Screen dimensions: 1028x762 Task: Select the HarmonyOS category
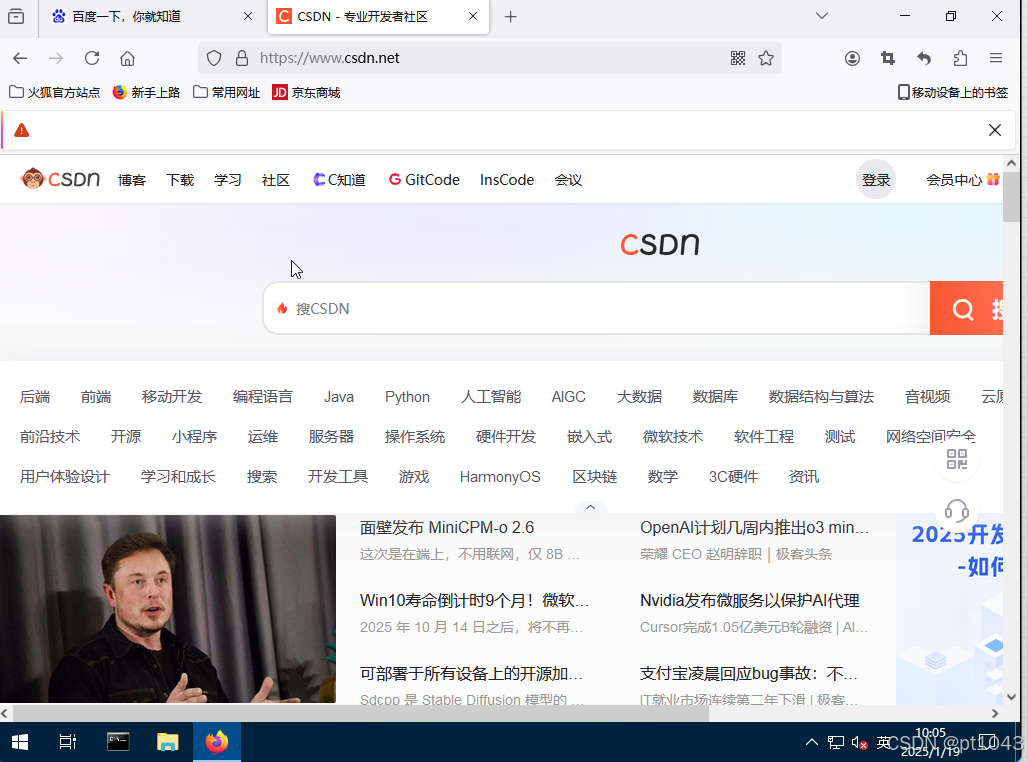point(500,477)
